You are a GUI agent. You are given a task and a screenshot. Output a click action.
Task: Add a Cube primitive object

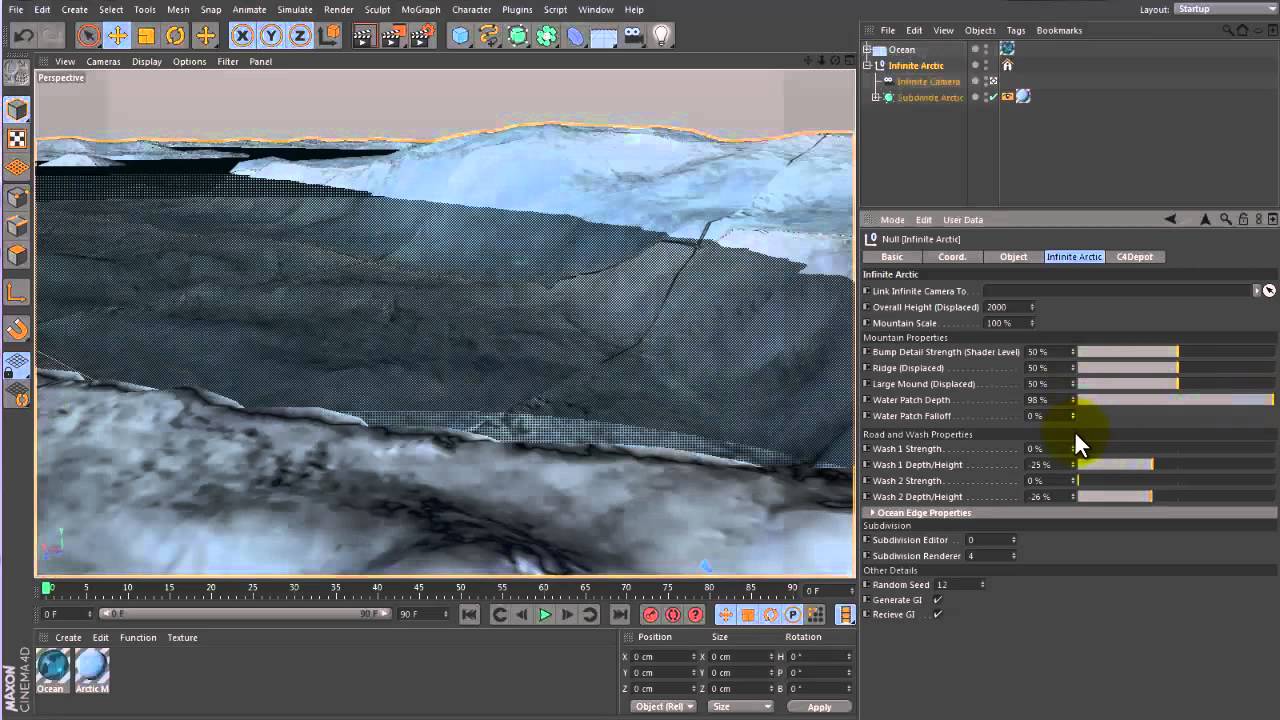click(460, 36)
